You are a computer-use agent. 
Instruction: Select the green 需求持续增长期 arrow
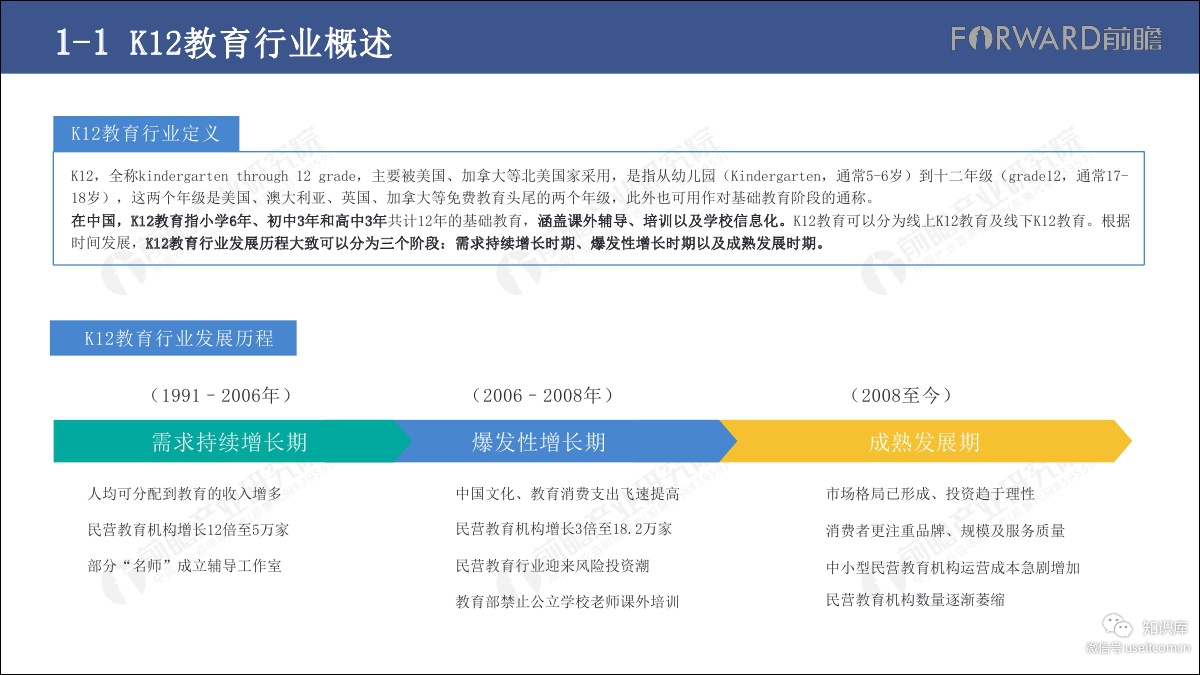click(x=229, y=442)
